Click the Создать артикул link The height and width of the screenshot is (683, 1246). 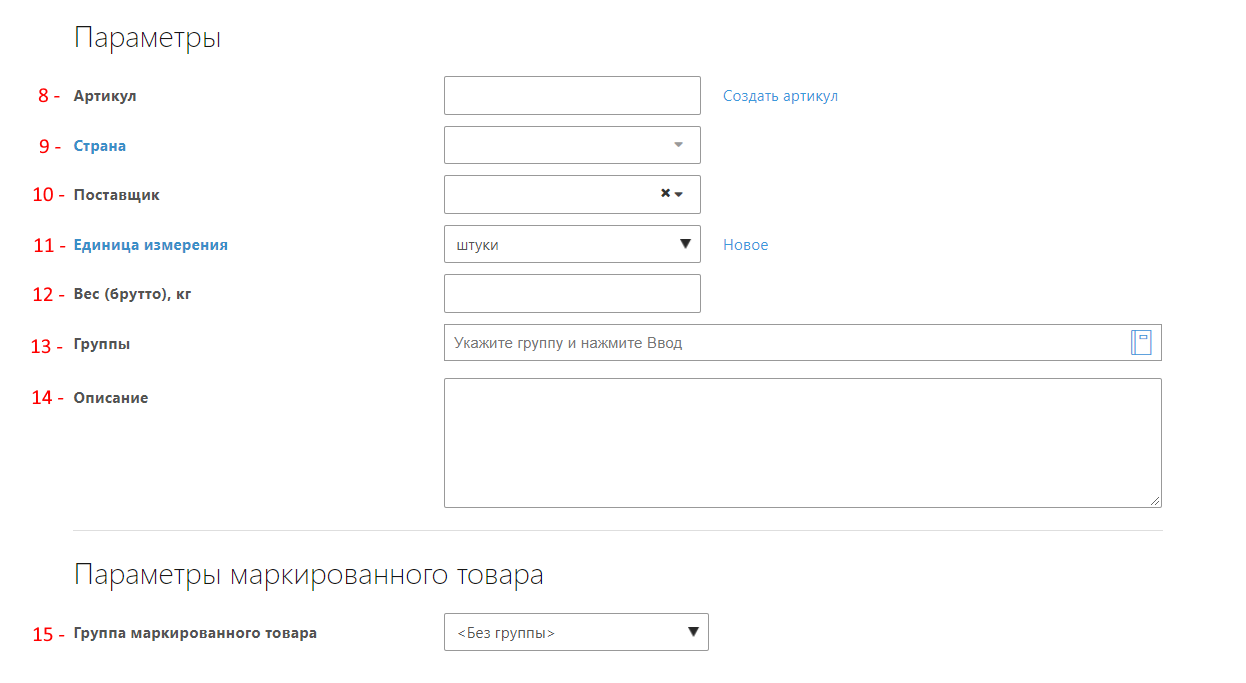coord(780,96)
